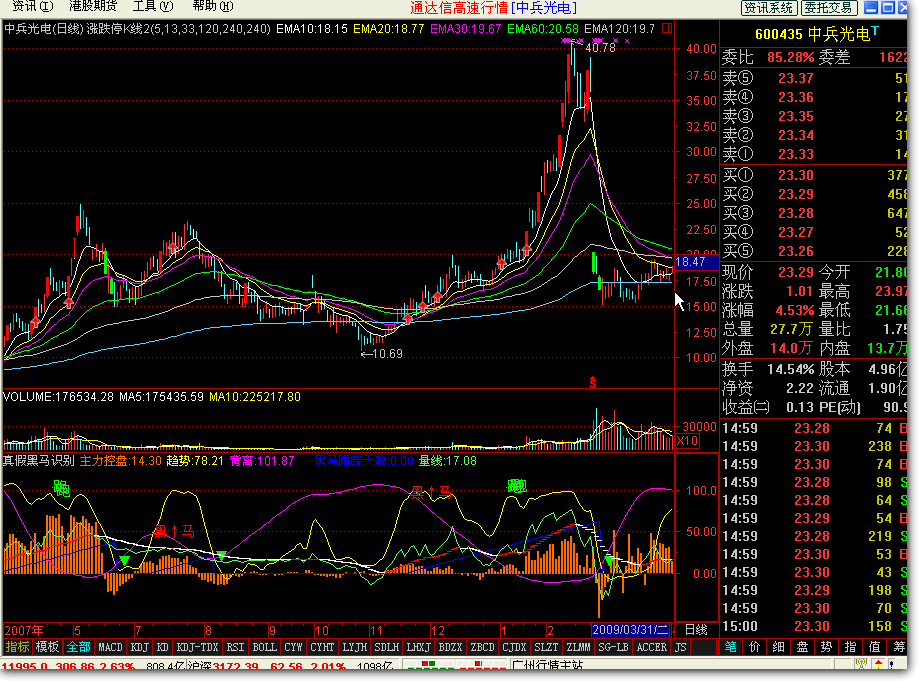Viewport: 922px width, 684px height.
Task: Select the 指 tab in quote panel
Action: coord(850,647)
